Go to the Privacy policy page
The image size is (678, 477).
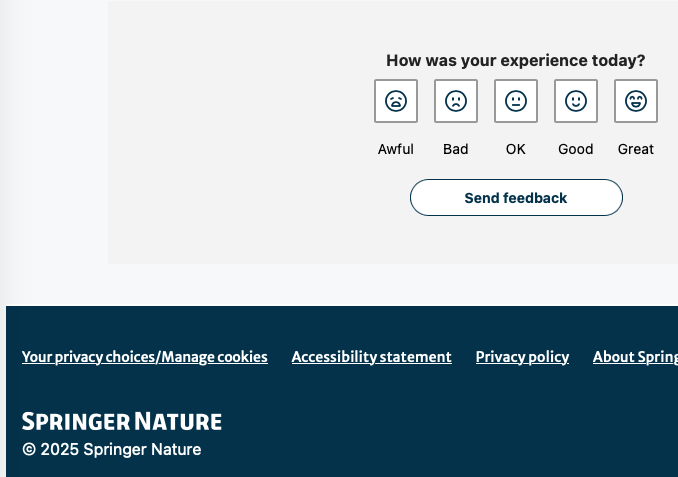click(x=522, y=357)
